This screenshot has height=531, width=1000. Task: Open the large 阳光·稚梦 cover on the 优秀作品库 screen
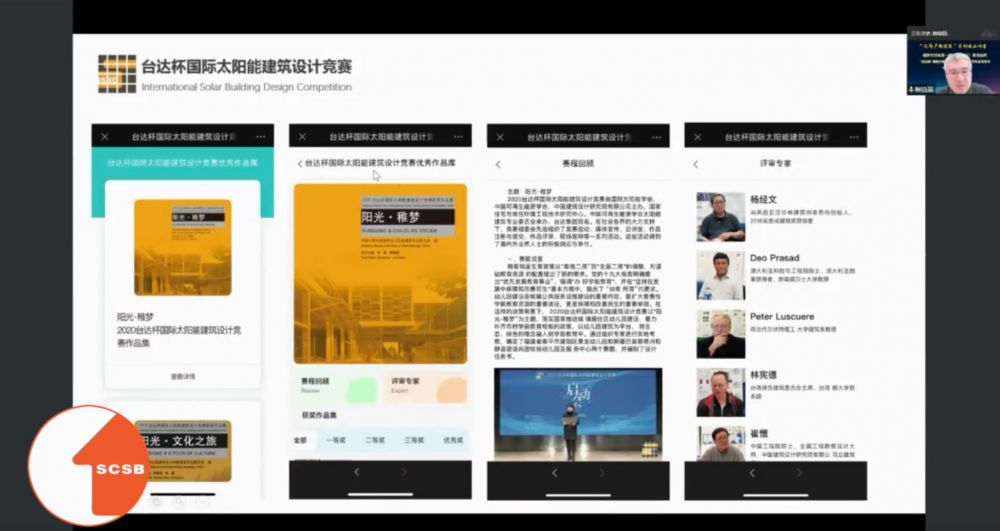pyautogui.click(x=381, y=273)
